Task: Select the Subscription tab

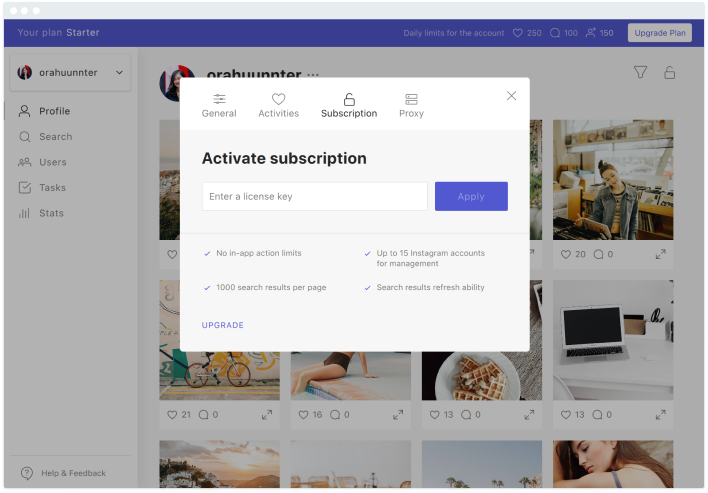Action: (349, 106)
